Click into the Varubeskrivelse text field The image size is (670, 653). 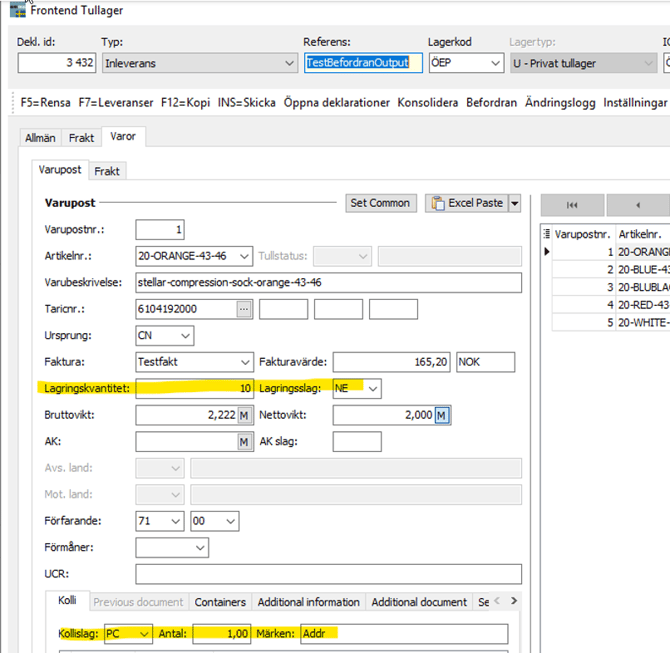(x=328, y=282)
